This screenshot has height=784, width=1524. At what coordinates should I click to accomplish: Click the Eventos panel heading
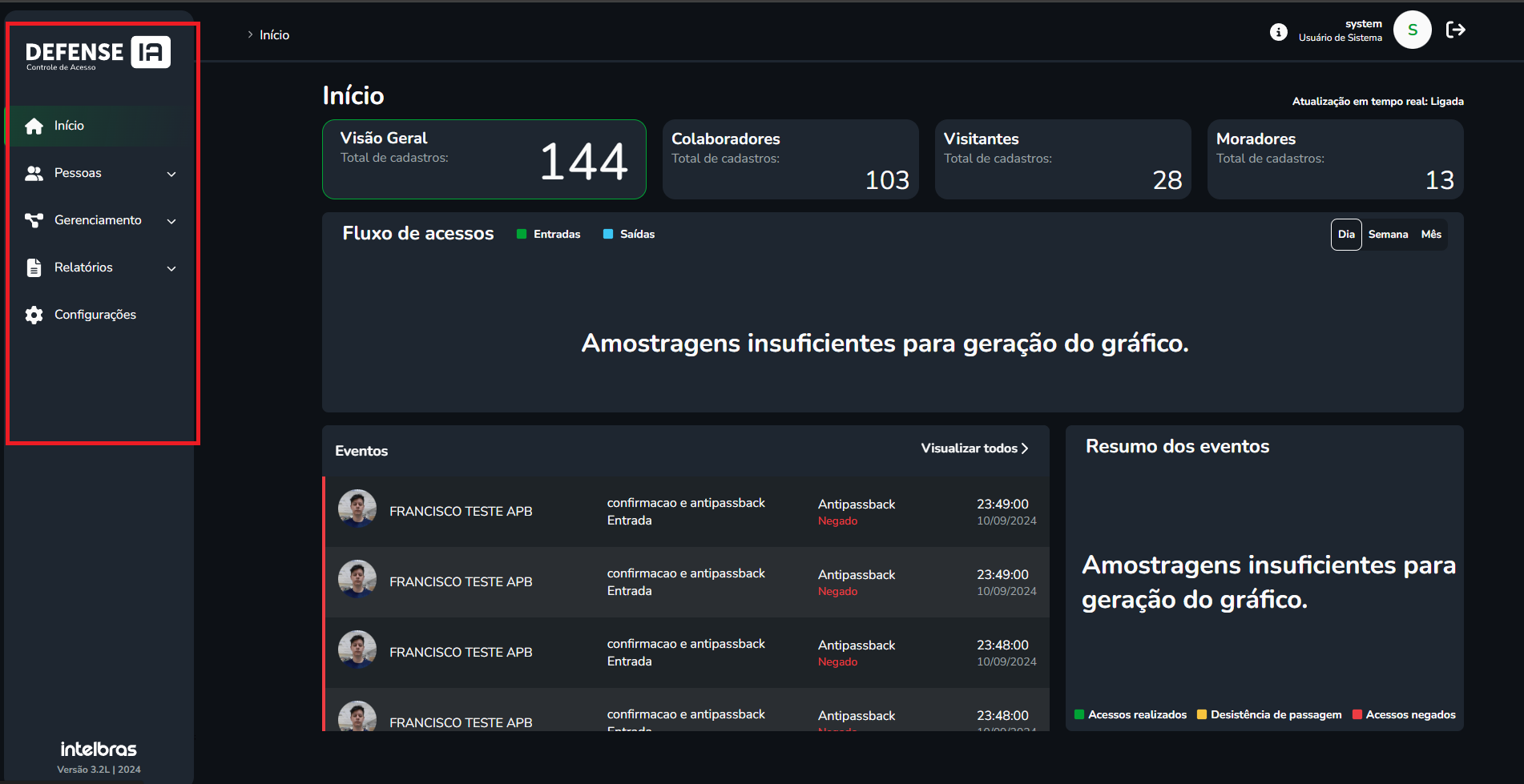click(361, 451)
